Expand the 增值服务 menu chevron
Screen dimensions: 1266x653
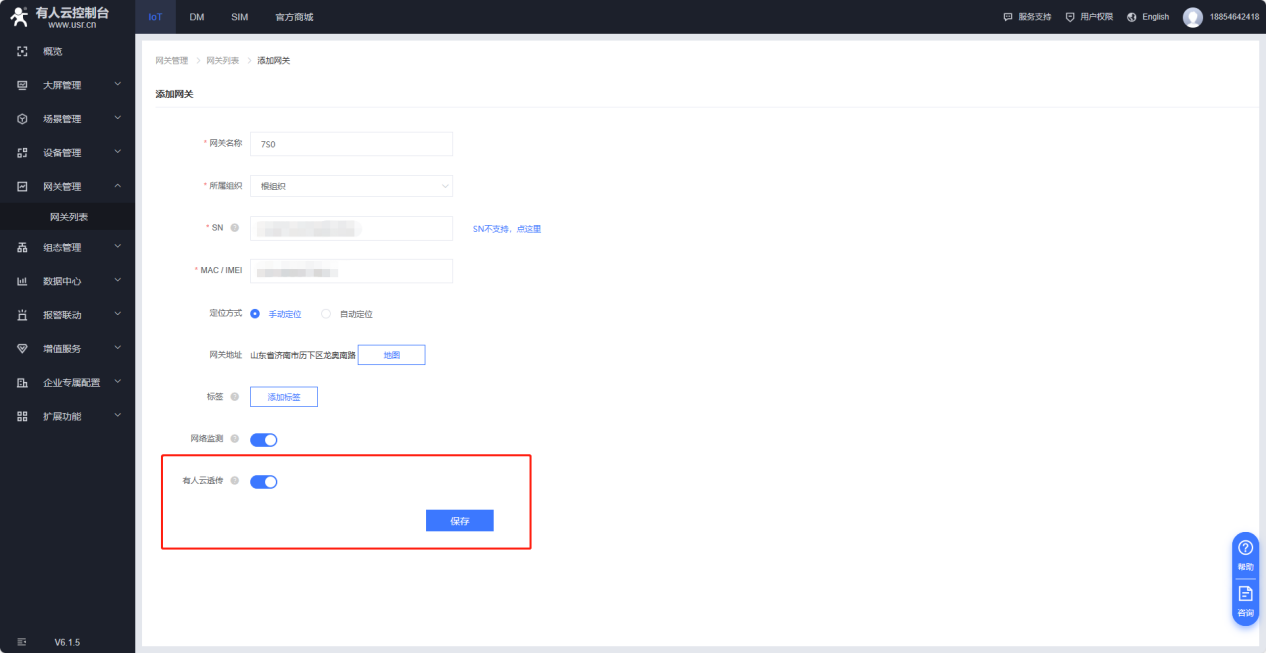point(118,348)
